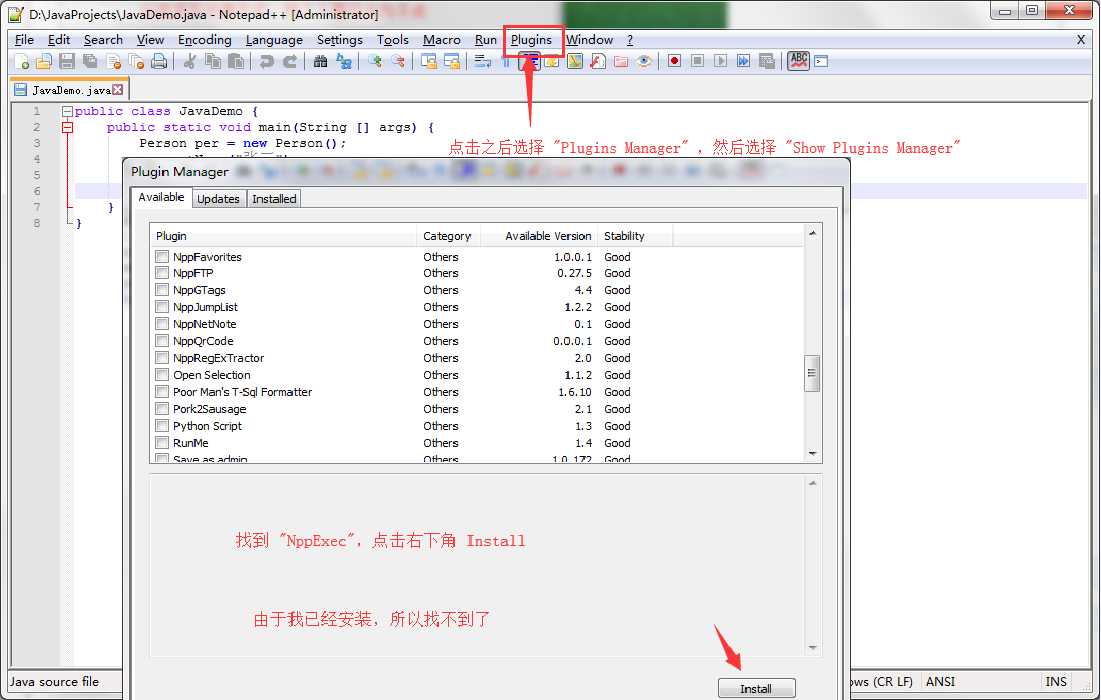This screenshot has width=1101, height=700.
Task: Open Folder as Workspace toolbar icon
Action: 621,62
